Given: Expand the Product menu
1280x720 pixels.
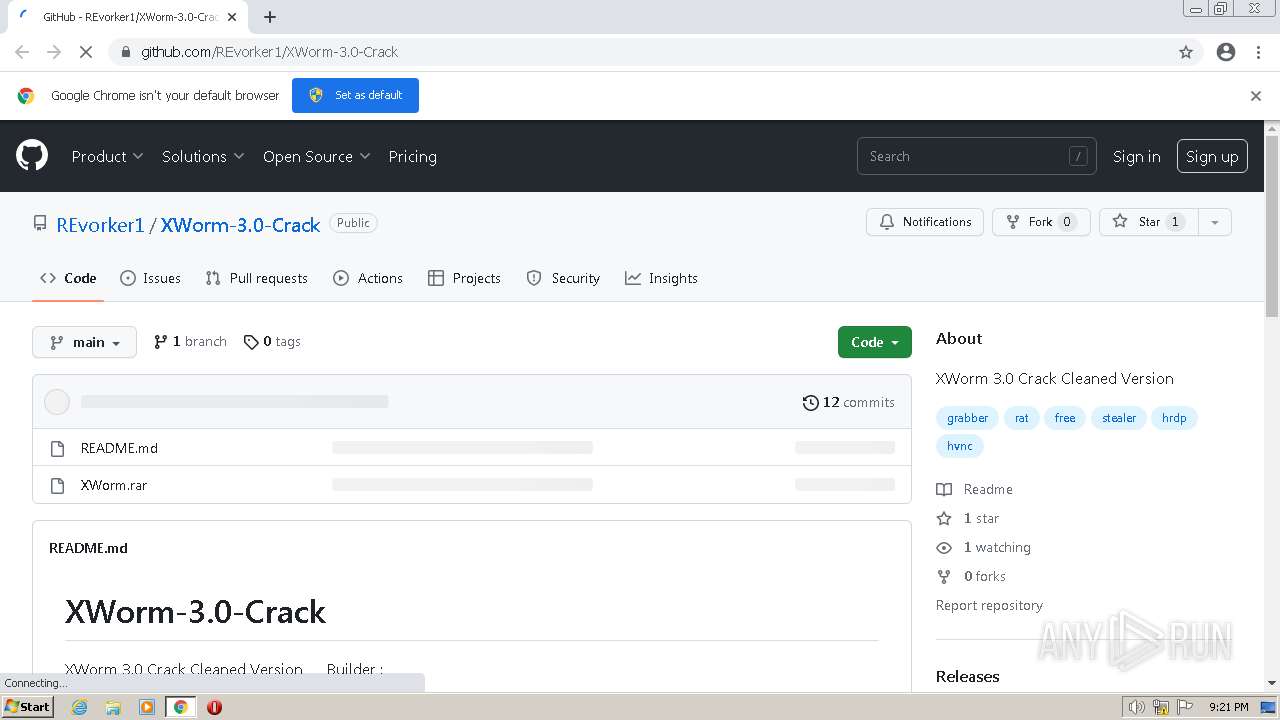Looking at the screenshot, I should click(107, 156).
